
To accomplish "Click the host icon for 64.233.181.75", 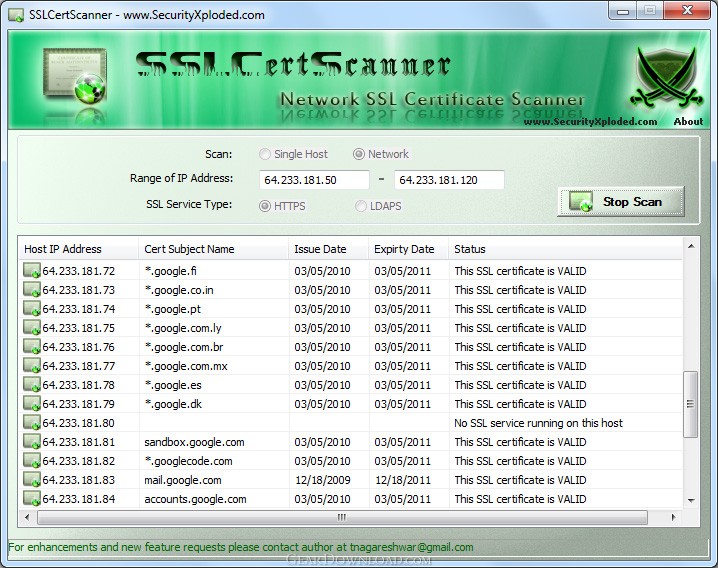I will 32,328.
